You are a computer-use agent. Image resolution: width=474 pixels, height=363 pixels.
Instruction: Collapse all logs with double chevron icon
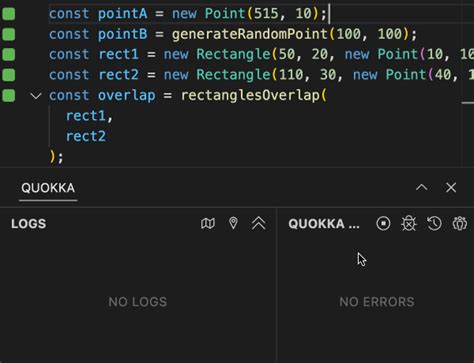259,223
